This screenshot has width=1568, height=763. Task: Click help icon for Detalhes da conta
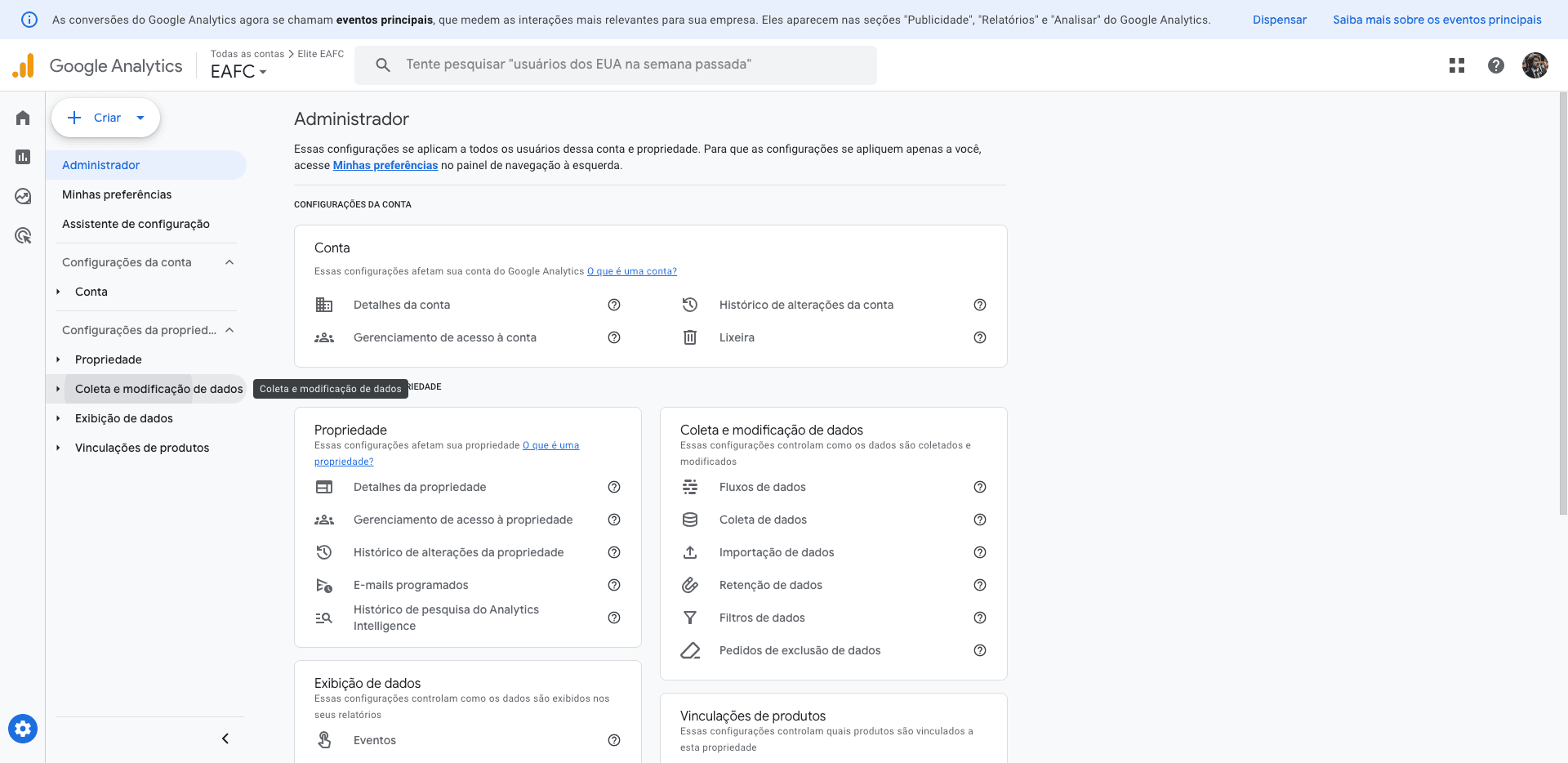click(614, 305)
